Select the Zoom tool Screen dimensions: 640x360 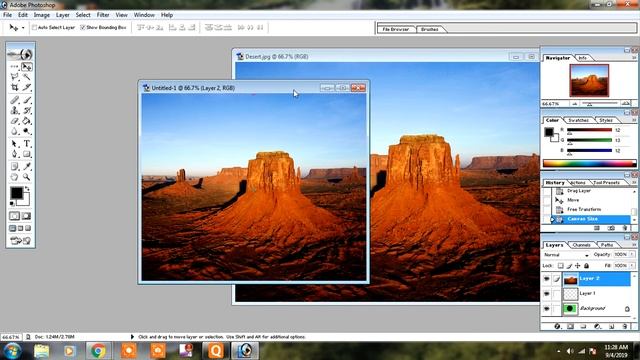pos(27,177)
